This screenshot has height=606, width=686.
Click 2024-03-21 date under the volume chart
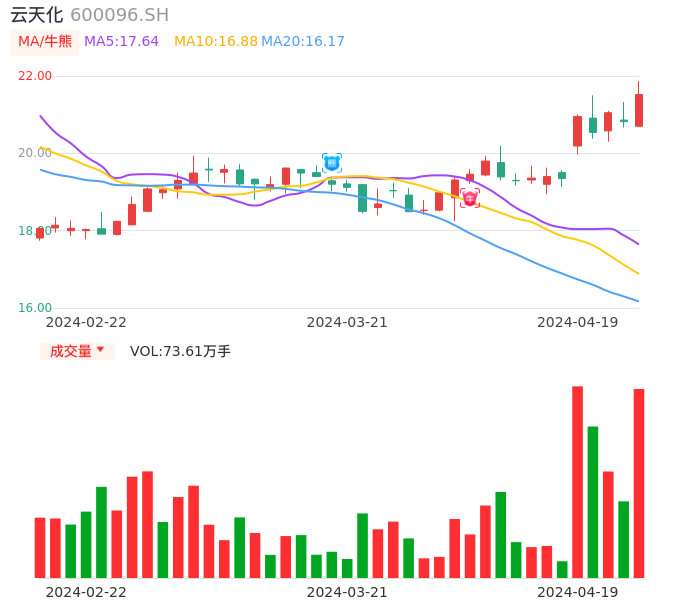click(347, 592)
